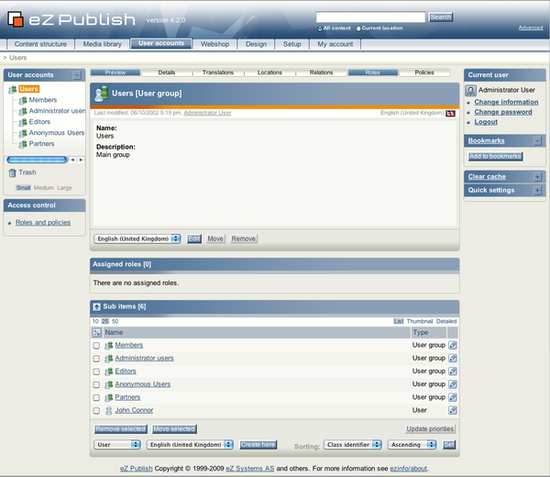
Task: Click the edit icon for Editors row
Action: [452, 371]
